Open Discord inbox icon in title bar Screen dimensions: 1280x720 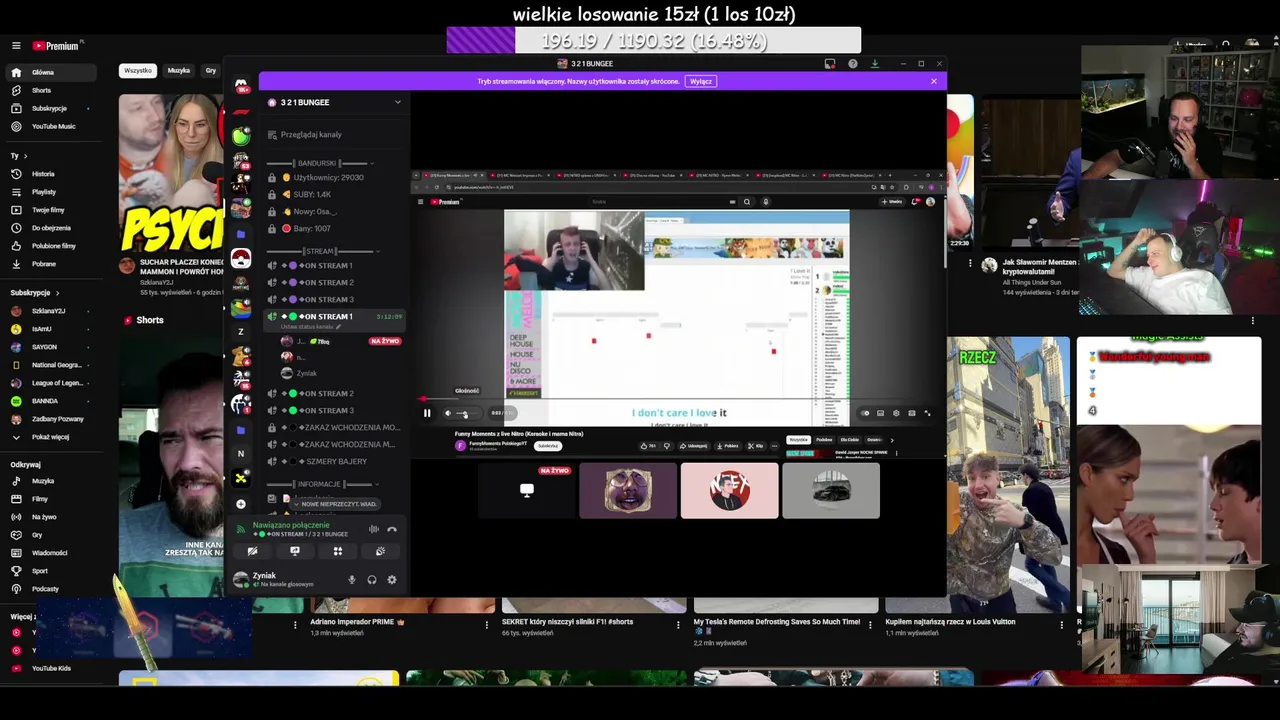coord(830,63)
